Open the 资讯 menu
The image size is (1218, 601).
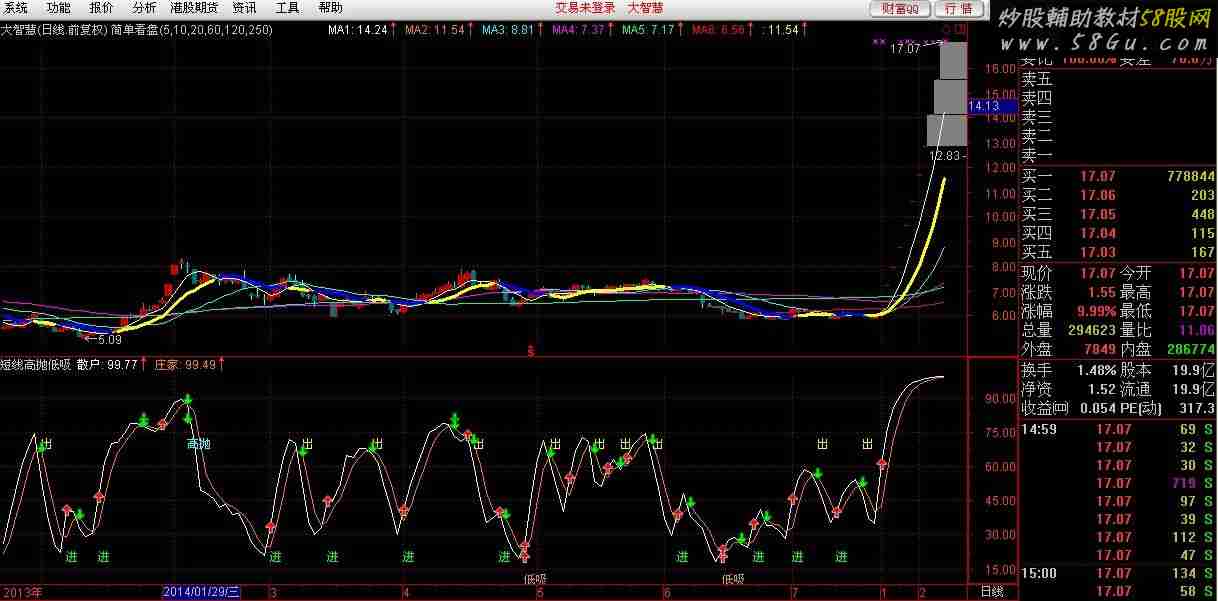pyautogui.click(x=245, y=8)
